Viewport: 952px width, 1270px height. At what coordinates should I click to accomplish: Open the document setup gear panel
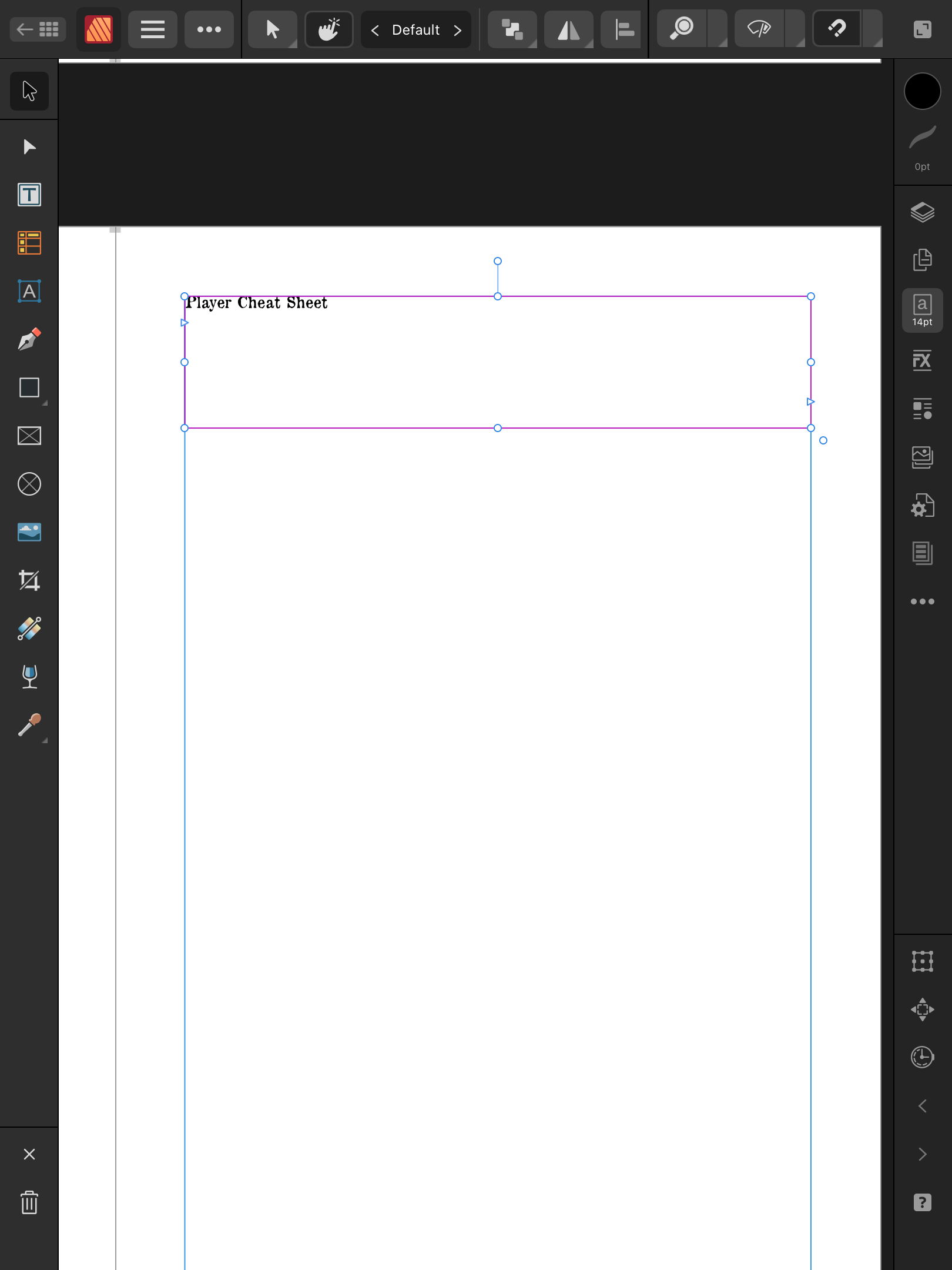pyautogui.click(x=923, y=505)
